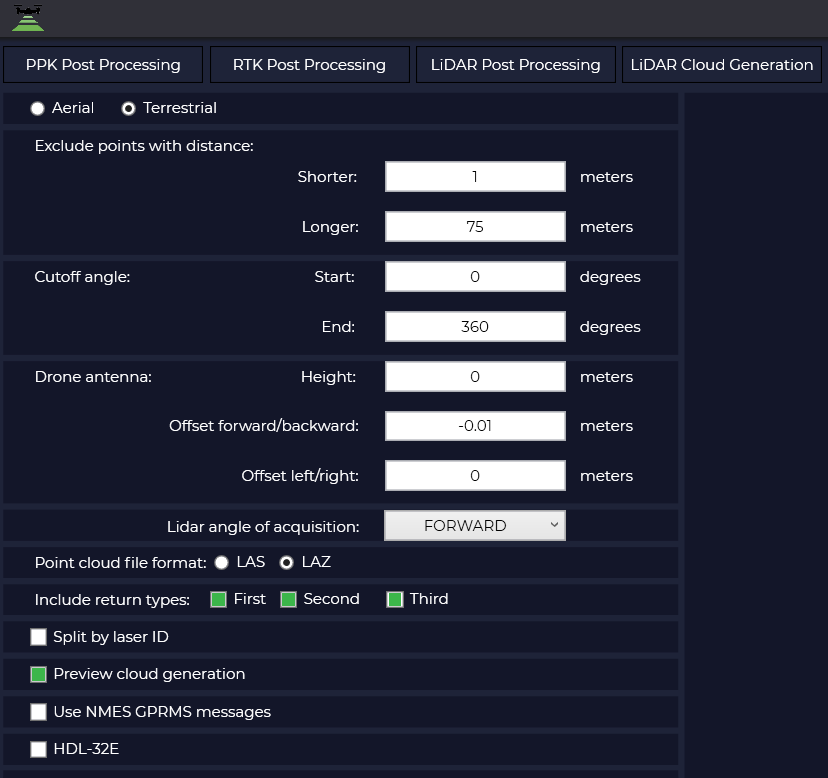
Task: Choose LAS point cloud format
Action: 222,563
